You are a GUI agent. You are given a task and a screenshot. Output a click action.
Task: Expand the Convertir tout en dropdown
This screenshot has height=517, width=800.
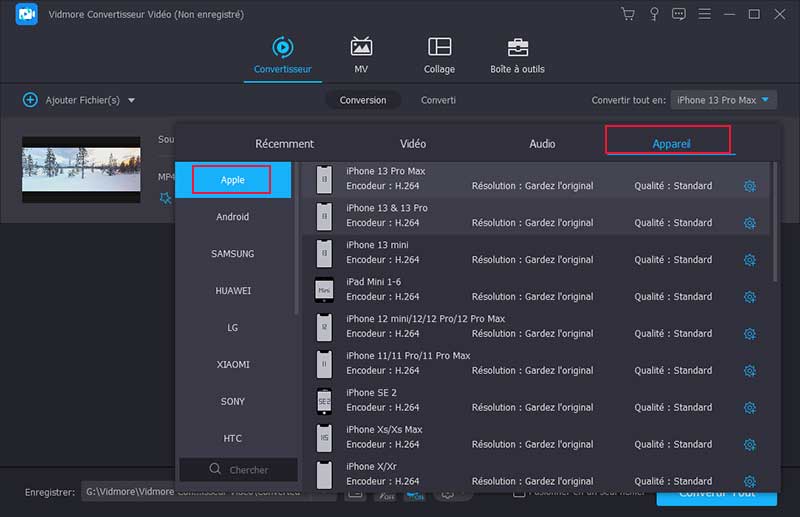(724, 100)
